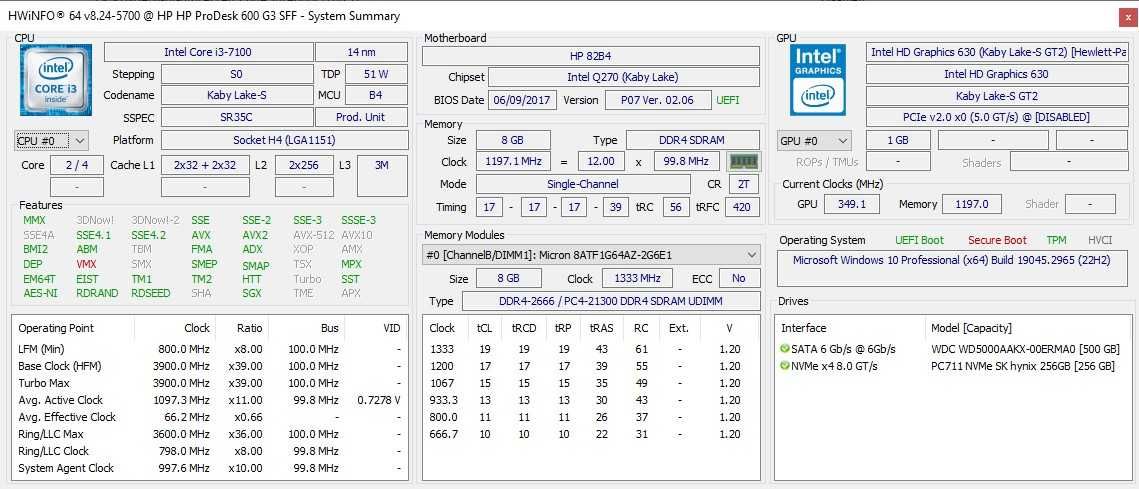This screenshot has height=489, width=1139.
Task: Click the Windows 10 Professional OS field
Action: point(954,268)
